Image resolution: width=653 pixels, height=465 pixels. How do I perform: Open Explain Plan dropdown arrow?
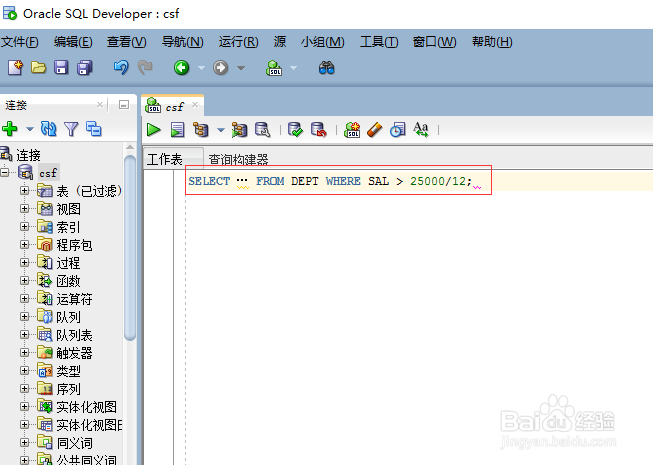point(221,130)
